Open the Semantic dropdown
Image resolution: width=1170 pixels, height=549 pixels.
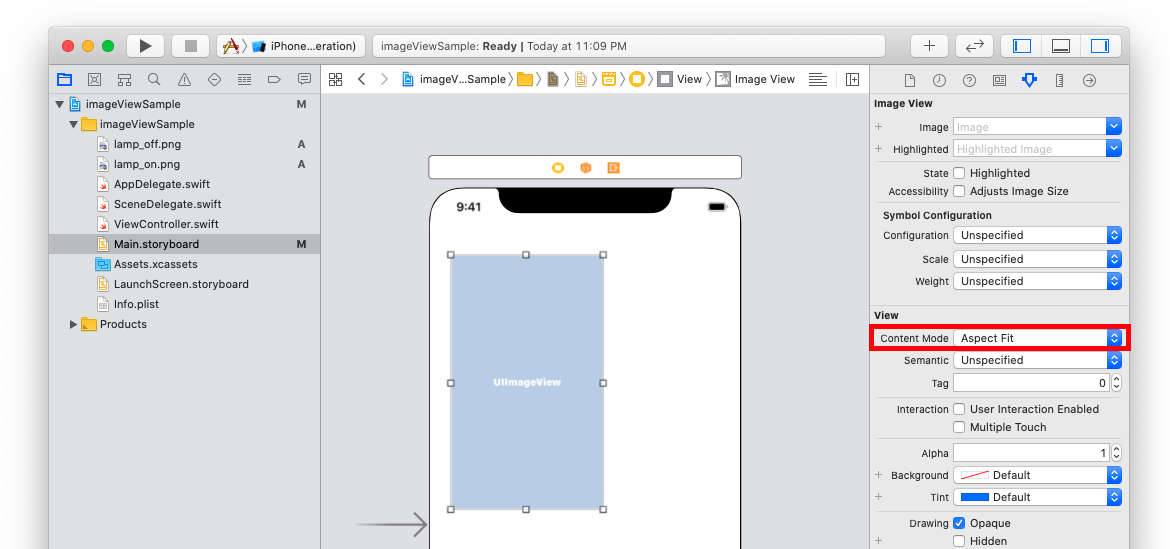point(1037,360)
